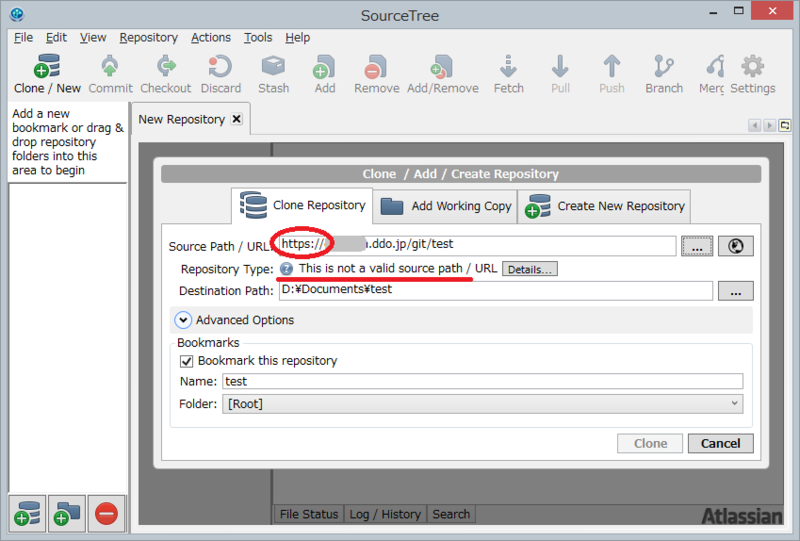Click the Add toolbar icon
The height and width of the screenshot is (541, 800).
[324, 66]
